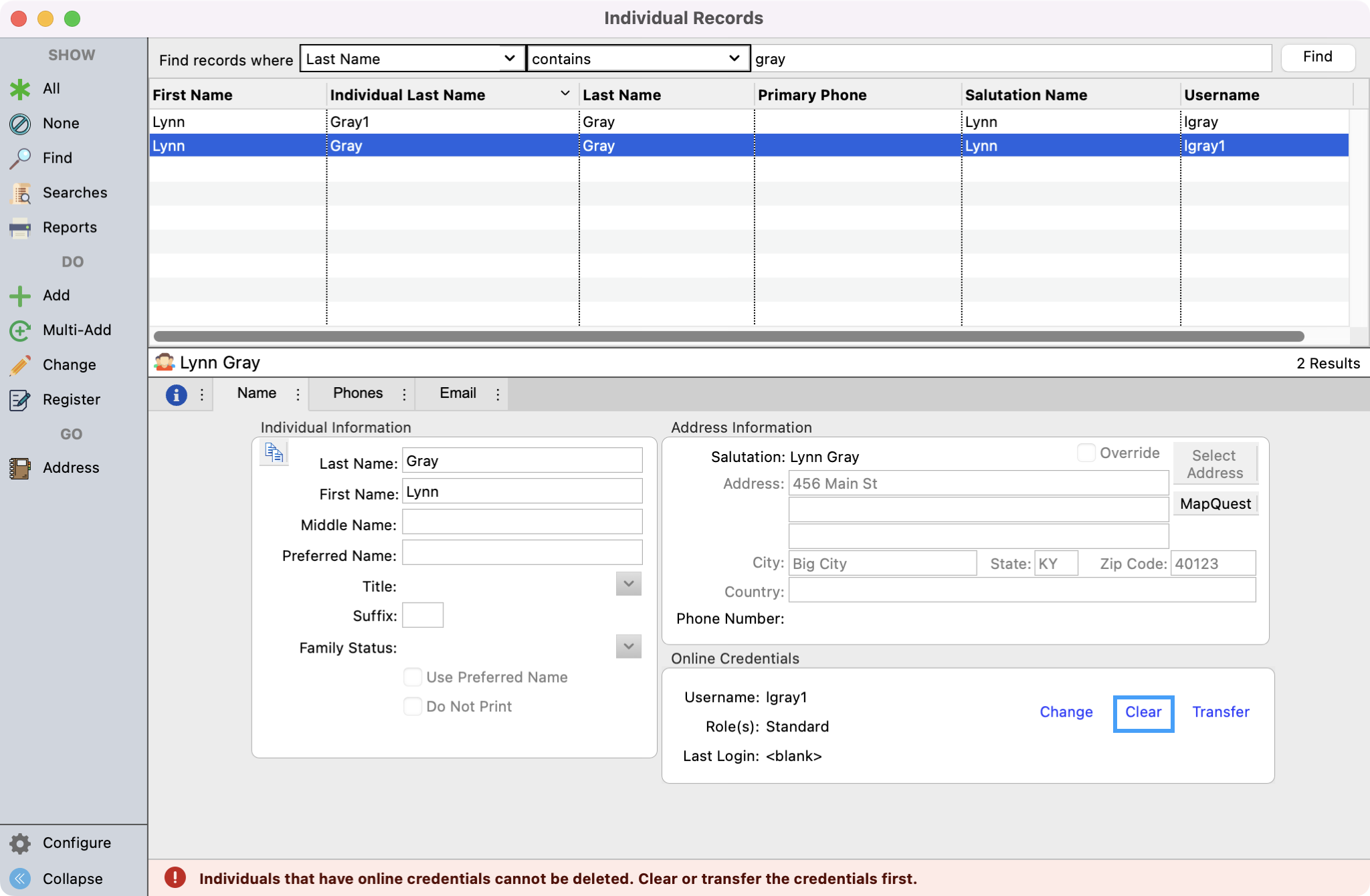This screenshot has width=1370, height=896.
Task: Toggle the Override checkbox
Action: 1086,453
